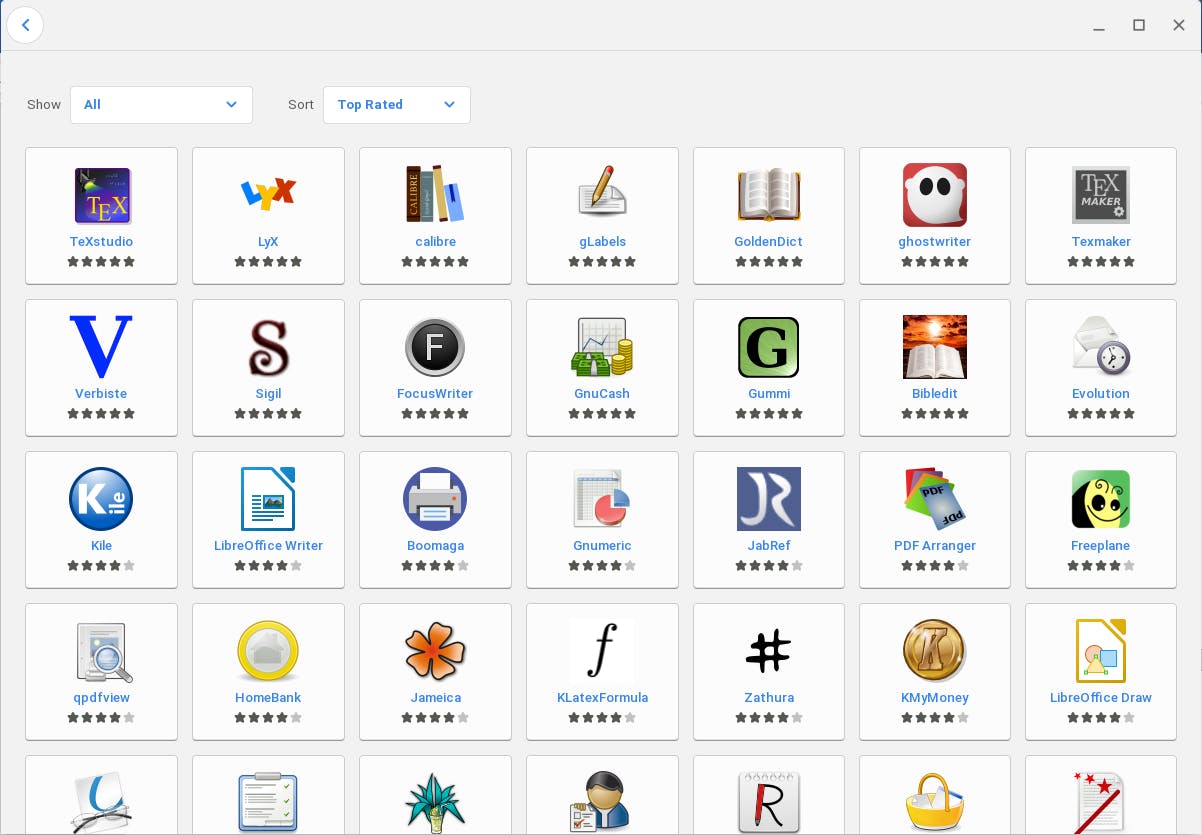The height and width of the screenshot is (835, 1202).
Task: Select the Sigil S icon
Action: click(x=268, y=347)
